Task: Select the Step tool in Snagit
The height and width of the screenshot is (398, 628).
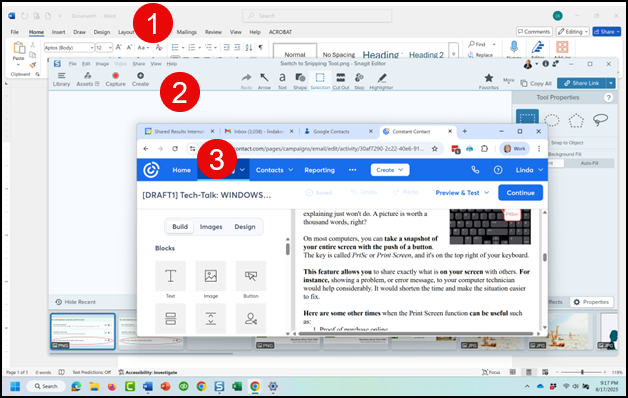Action: tap(359, 81)
